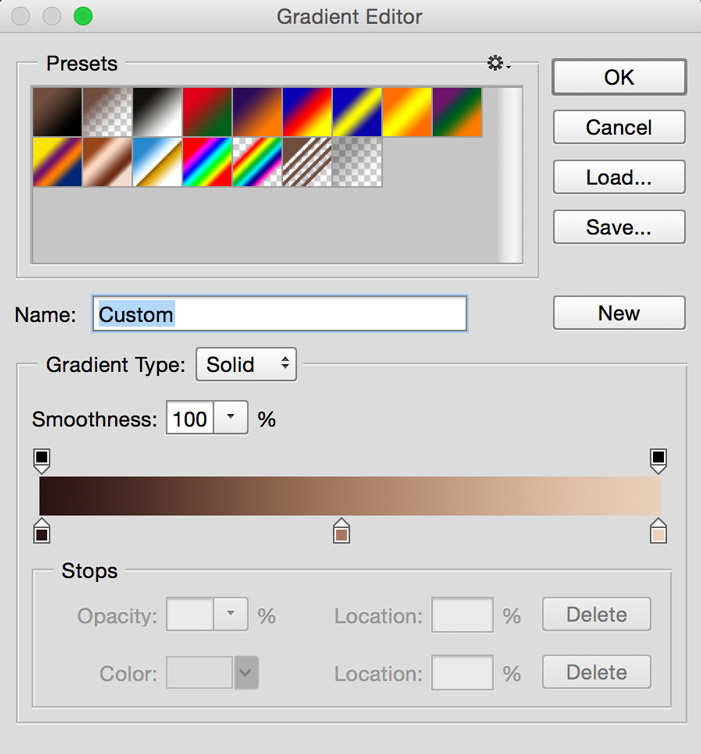Select the violet-green-orange gradient preset
Screen dimensions: 701x754
(x=457, y=112)
